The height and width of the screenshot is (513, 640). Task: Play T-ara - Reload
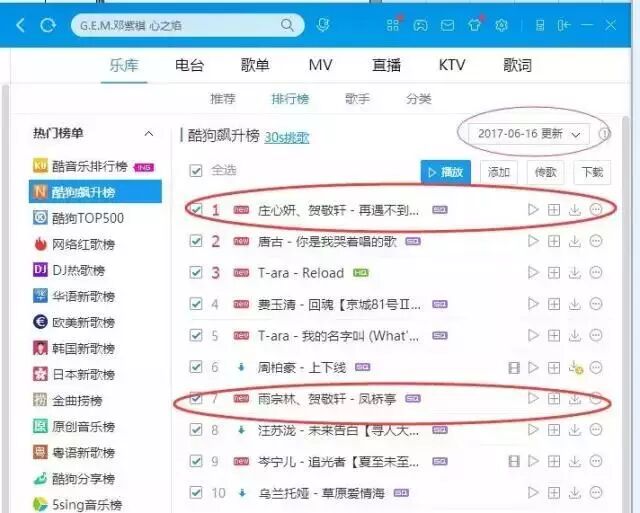pos(533,272)
